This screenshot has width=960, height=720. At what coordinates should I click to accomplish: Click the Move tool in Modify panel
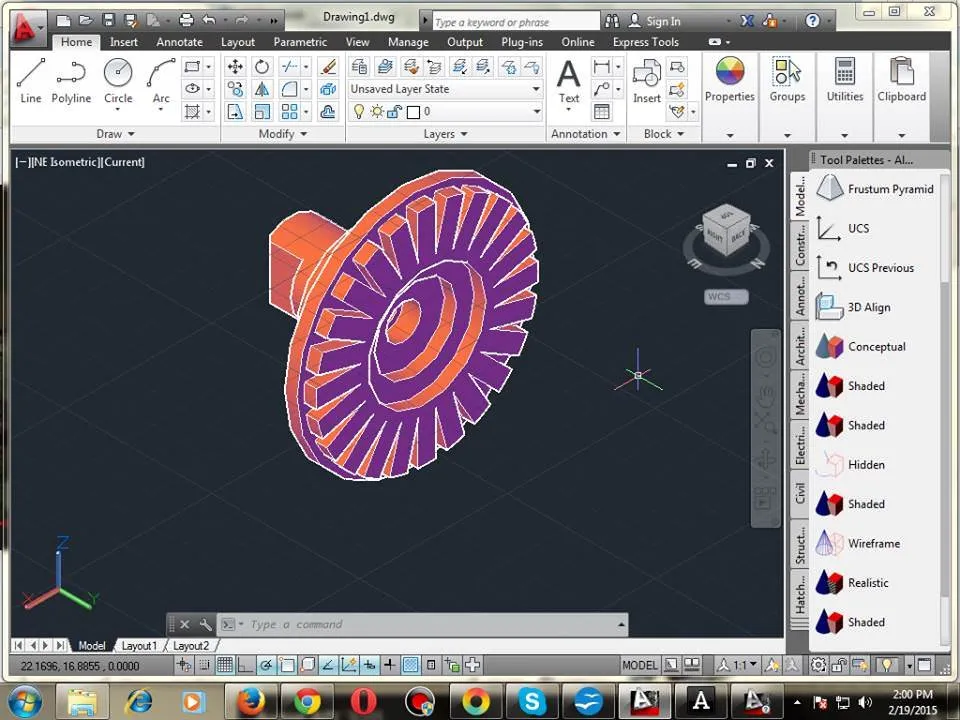pos(235,66)
